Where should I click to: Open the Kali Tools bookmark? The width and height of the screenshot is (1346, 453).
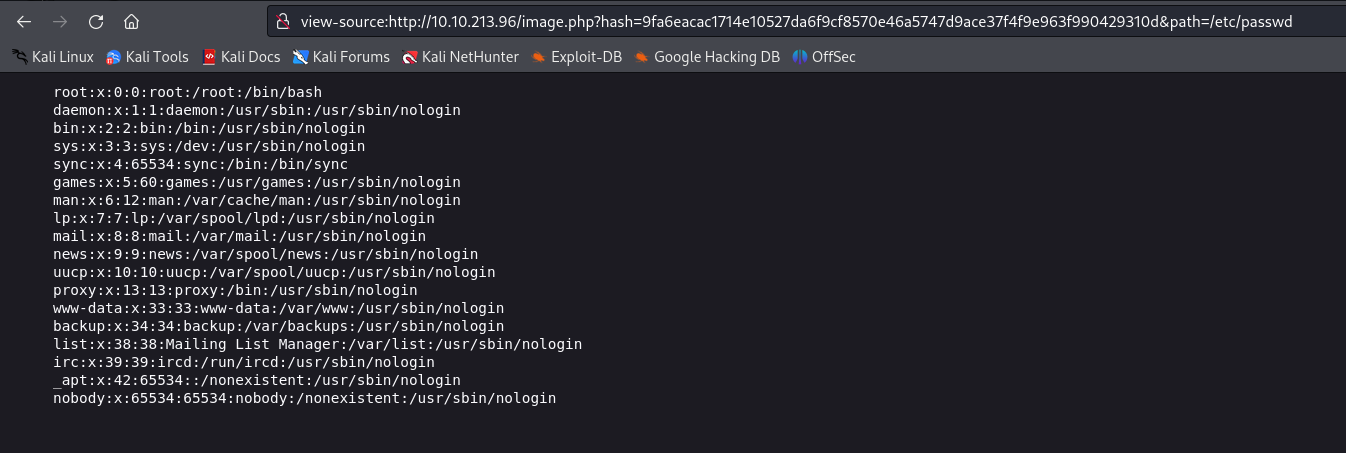click(x=147, y=57)
